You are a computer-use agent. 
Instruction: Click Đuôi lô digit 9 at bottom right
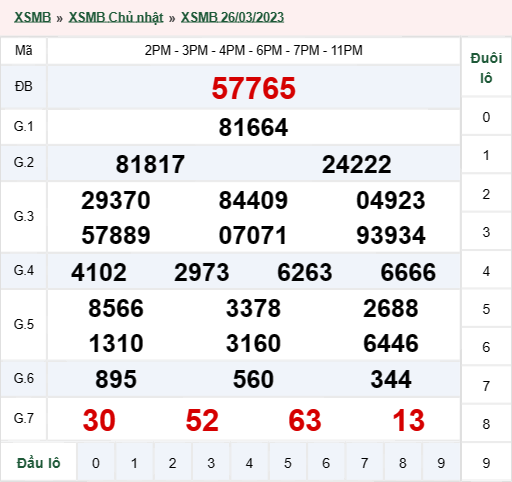(x=486, y=463)
